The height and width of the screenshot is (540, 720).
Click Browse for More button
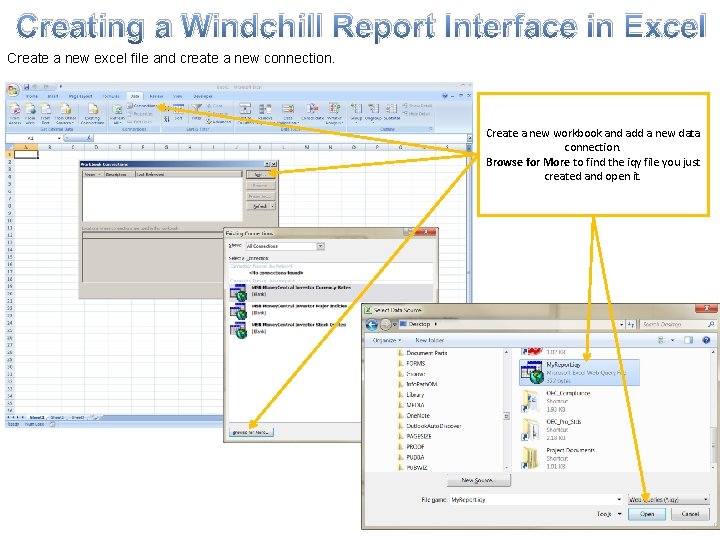tap(251, 432)
